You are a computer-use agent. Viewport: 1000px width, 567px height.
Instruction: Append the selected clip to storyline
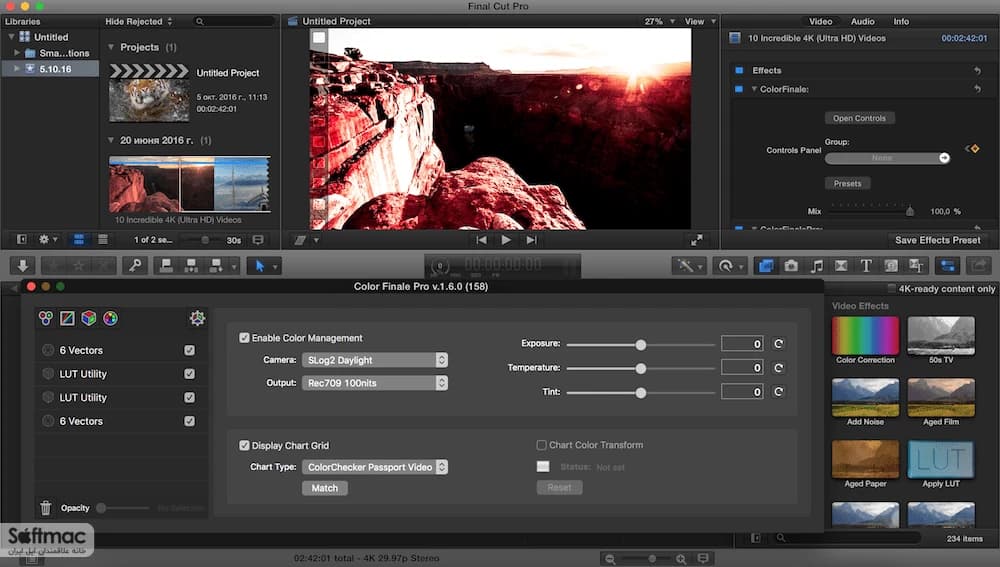(216, 265)
